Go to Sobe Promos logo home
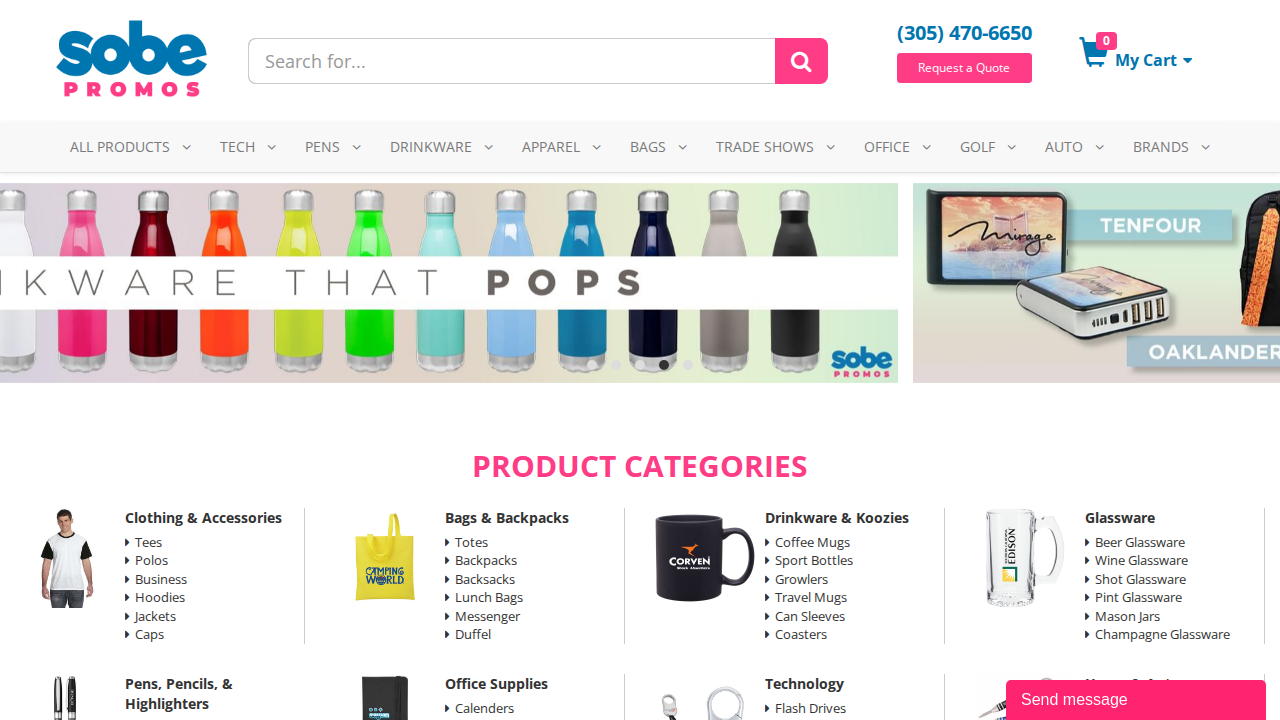Viewport: 1280px width, 720px height. click(x=132, y=59)
